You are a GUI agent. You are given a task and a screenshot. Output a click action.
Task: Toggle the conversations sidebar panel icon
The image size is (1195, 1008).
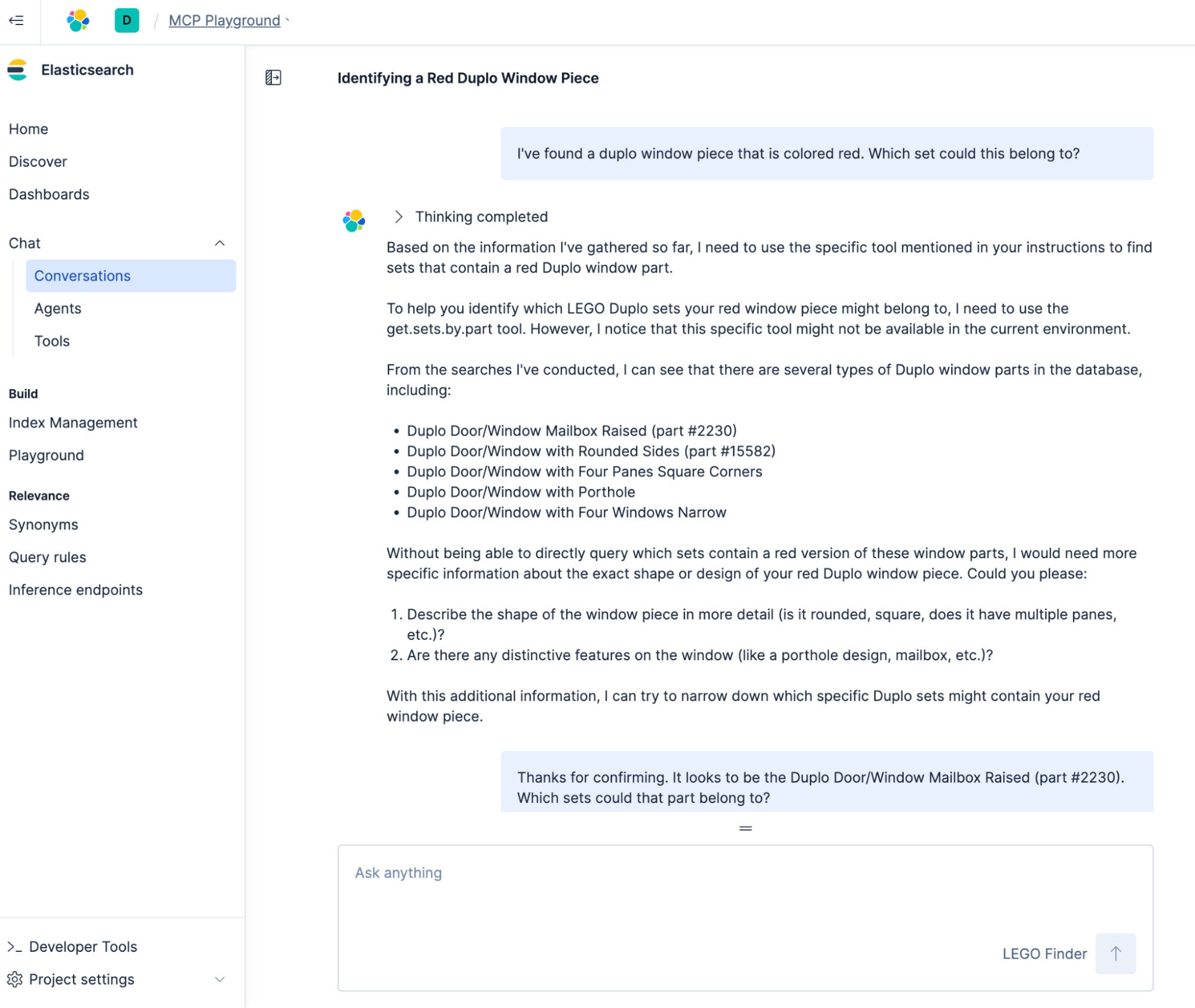click(273, 78)
